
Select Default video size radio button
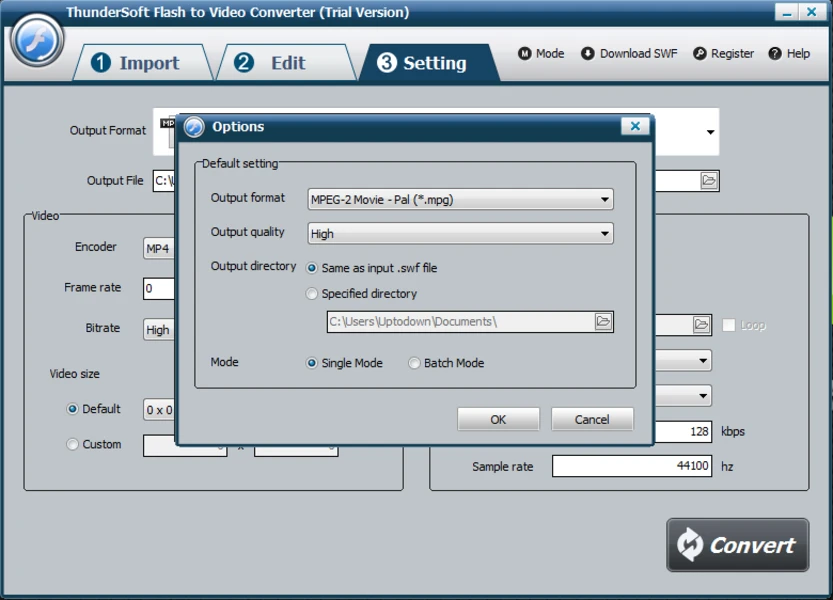tap(72, 409)
